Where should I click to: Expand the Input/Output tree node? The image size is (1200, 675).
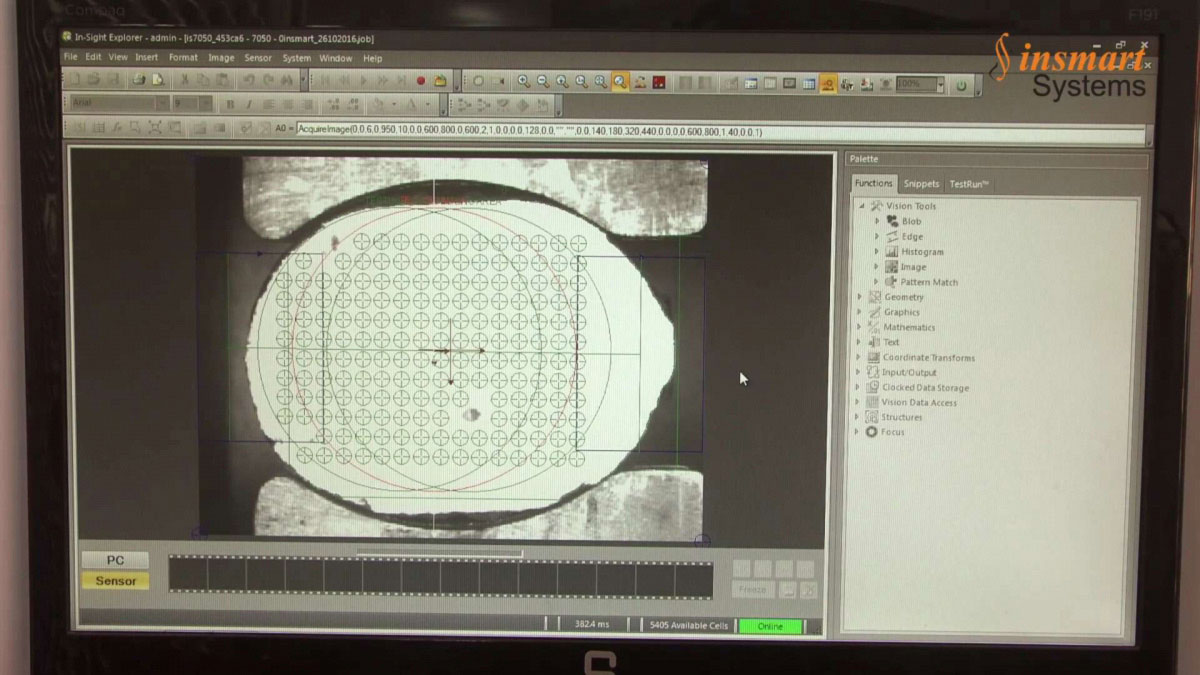pyautogui.click(x=858, y=372)
